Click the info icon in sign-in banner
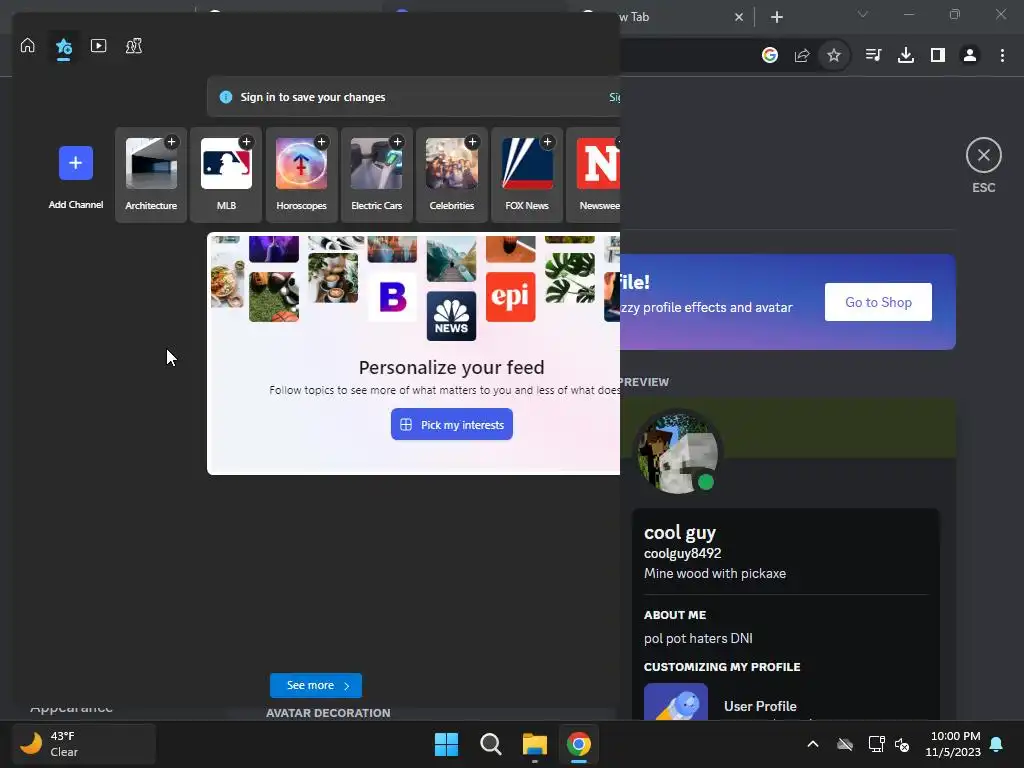1024x768 pixels. [x=226, y=97]
